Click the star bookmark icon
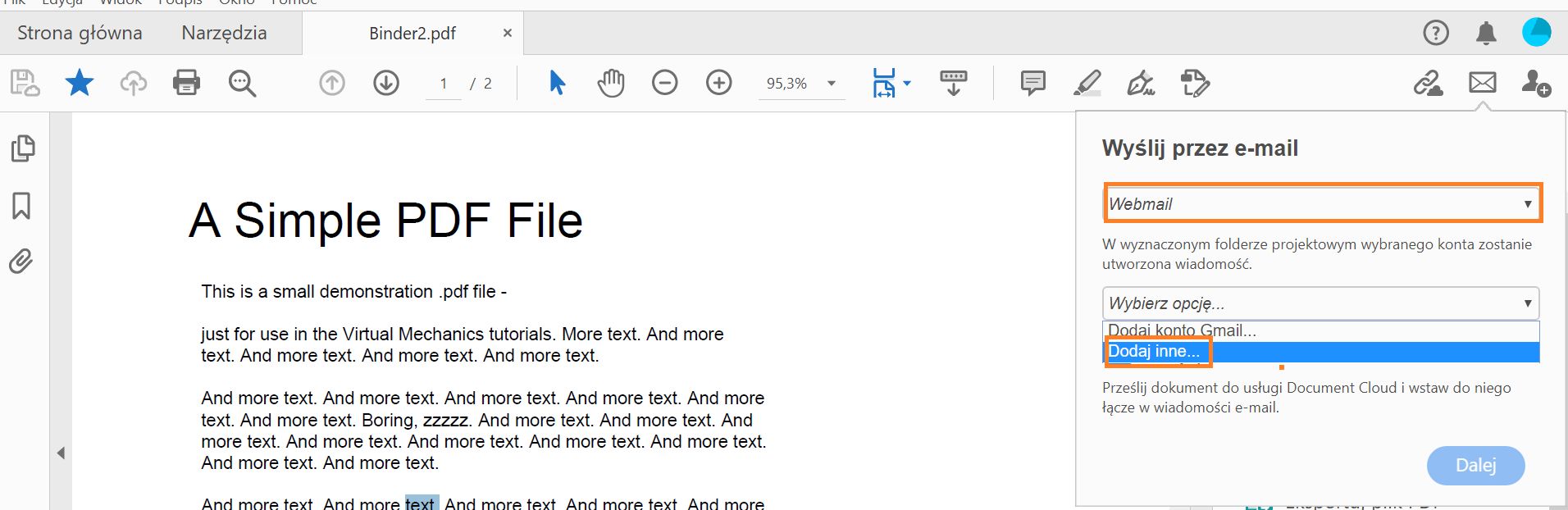This screenshot has height=510, width=1568. coord(80,83)
